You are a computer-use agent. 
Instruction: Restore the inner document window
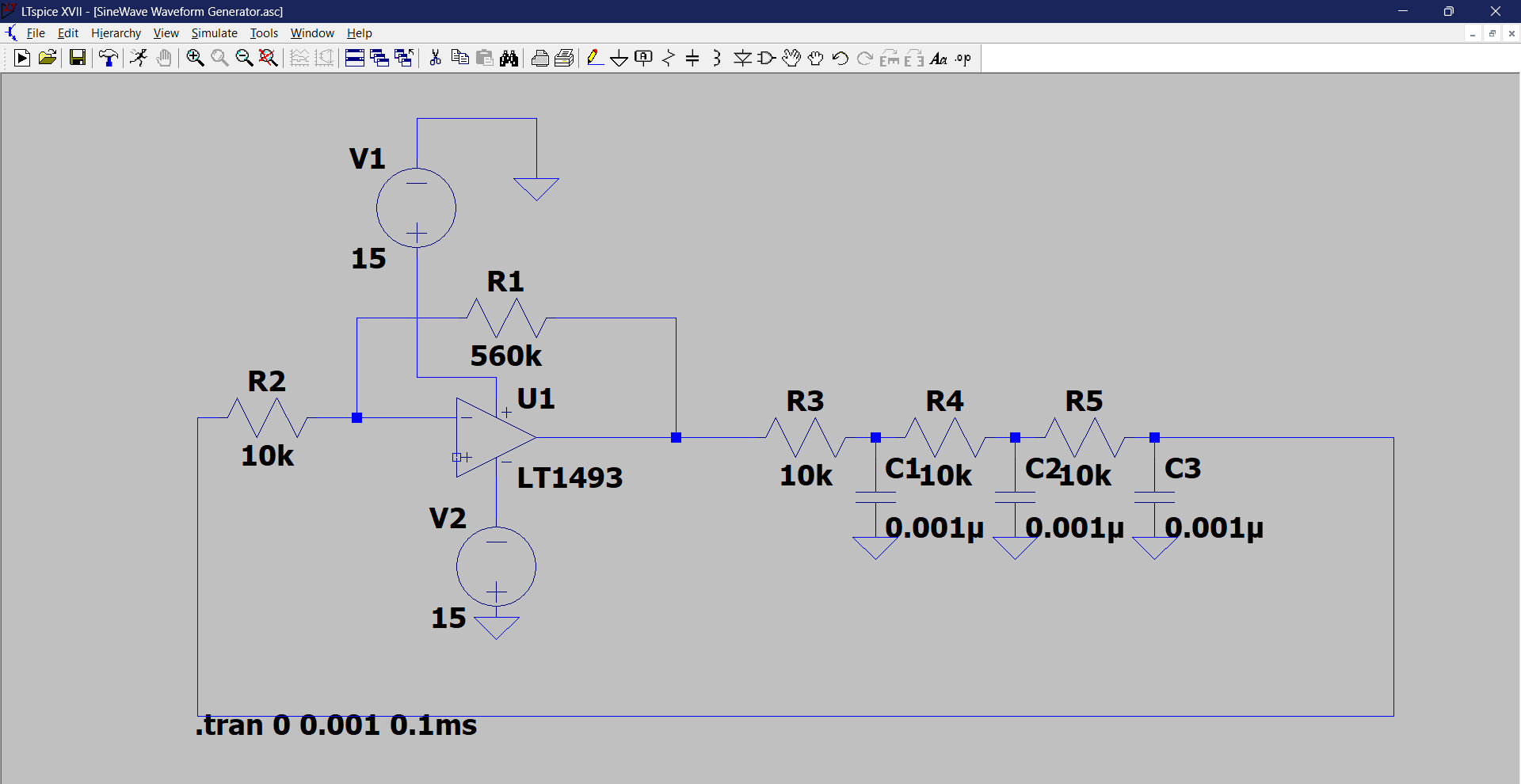[1492, 33]
